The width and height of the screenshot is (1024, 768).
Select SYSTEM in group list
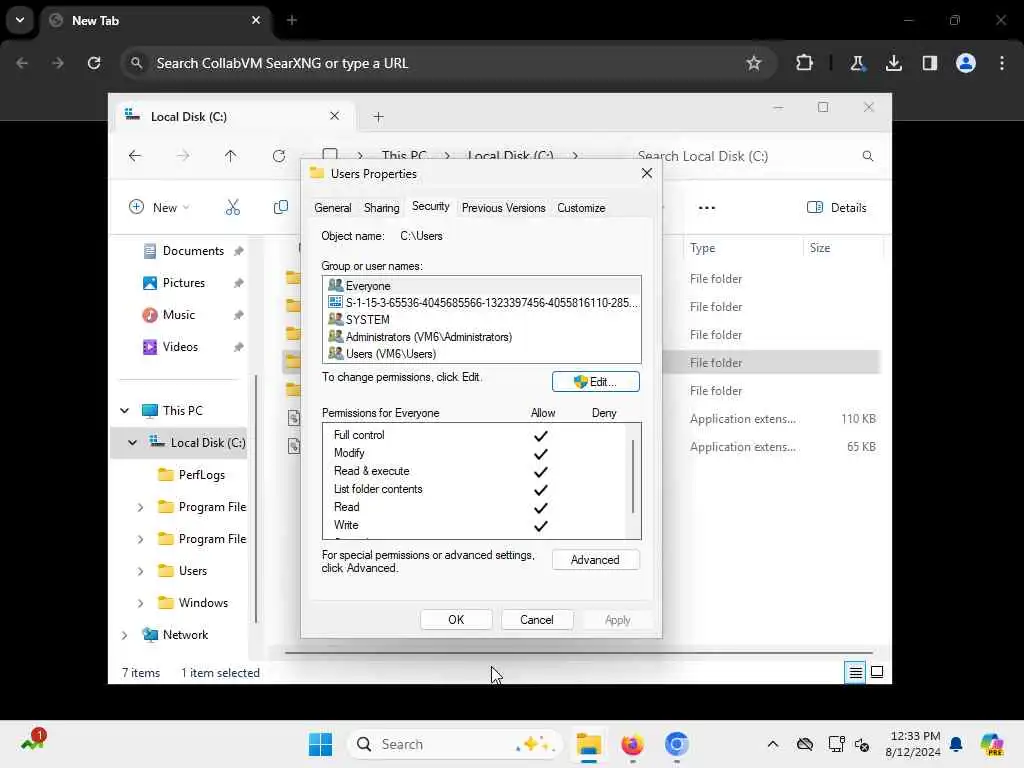click(481, 319)
